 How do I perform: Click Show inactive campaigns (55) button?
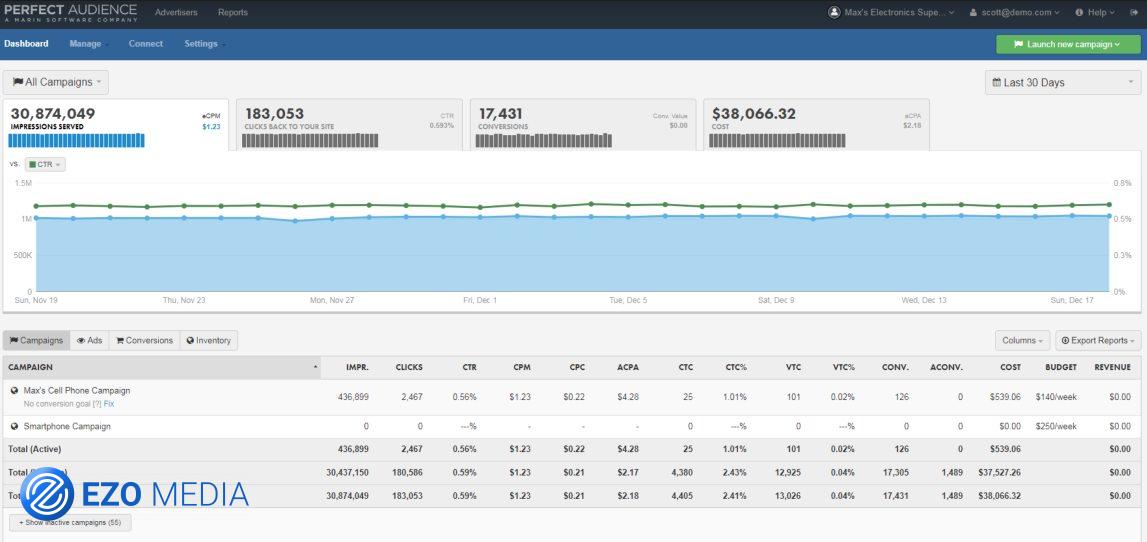click(70, 522)
